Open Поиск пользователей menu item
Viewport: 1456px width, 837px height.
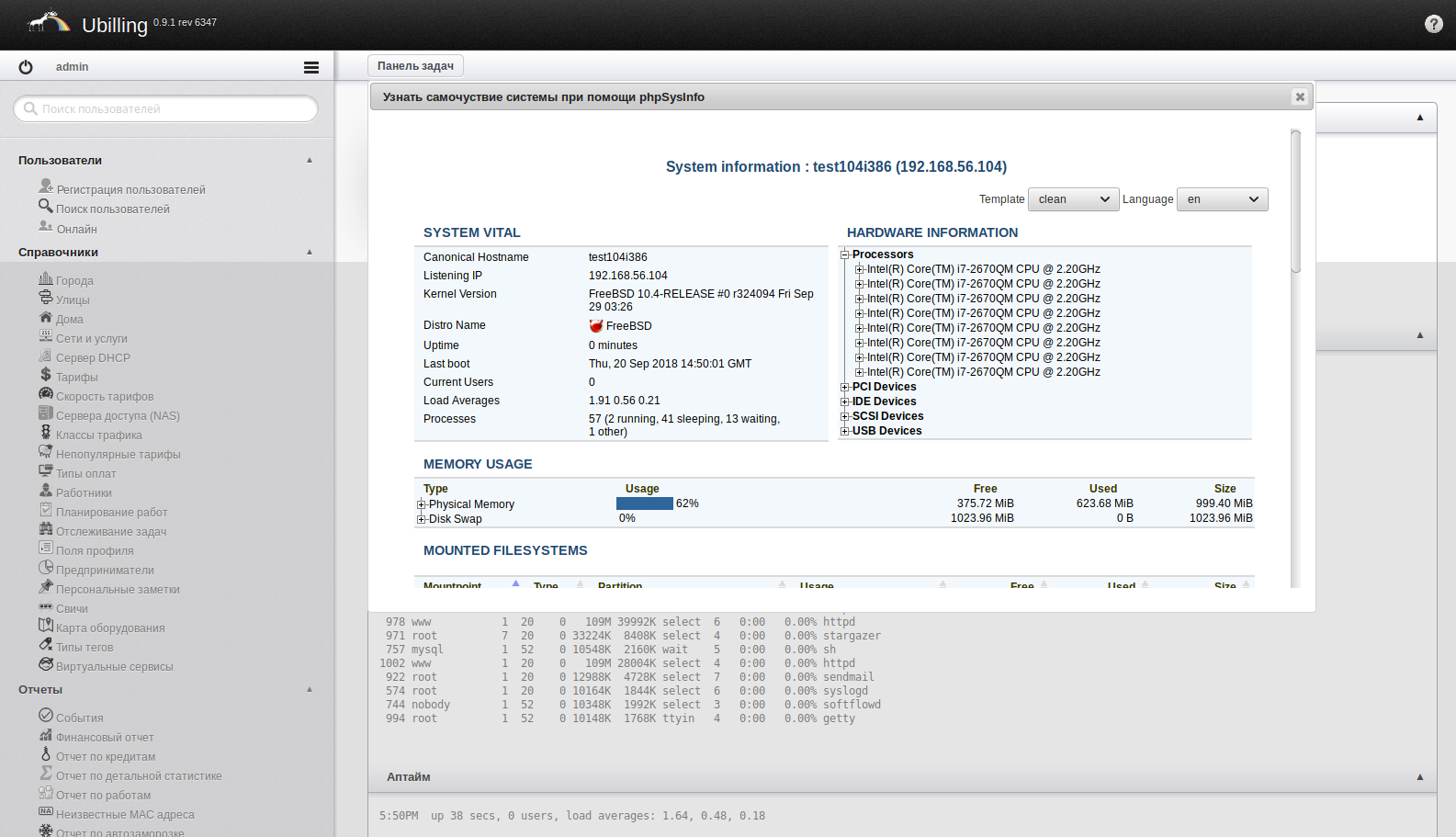tap(113, 209)
